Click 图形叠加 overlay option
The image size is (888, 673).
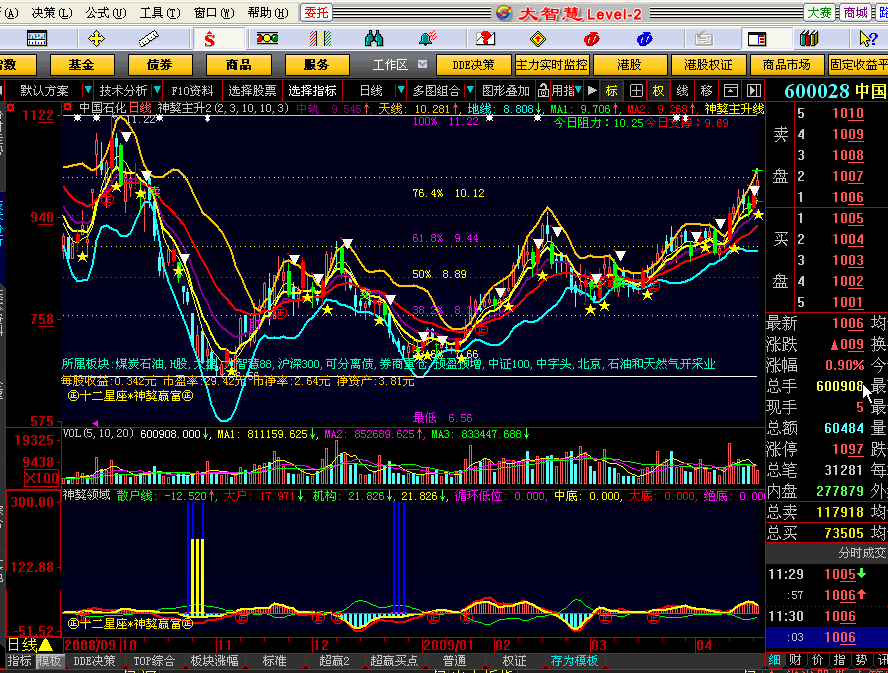click(505, 91)
